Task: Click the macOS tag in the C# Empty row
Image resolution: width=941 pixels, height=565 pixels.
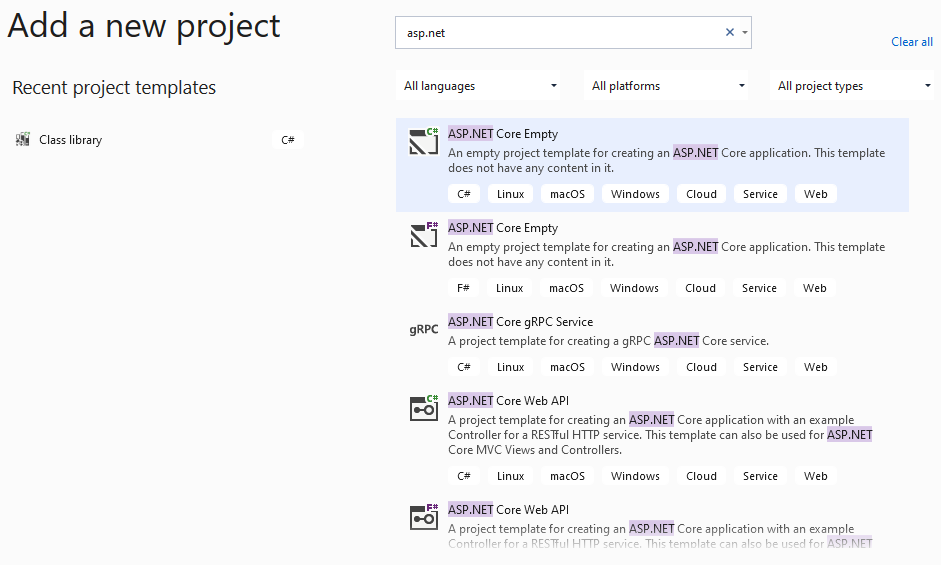Action: tap(567, 194)
